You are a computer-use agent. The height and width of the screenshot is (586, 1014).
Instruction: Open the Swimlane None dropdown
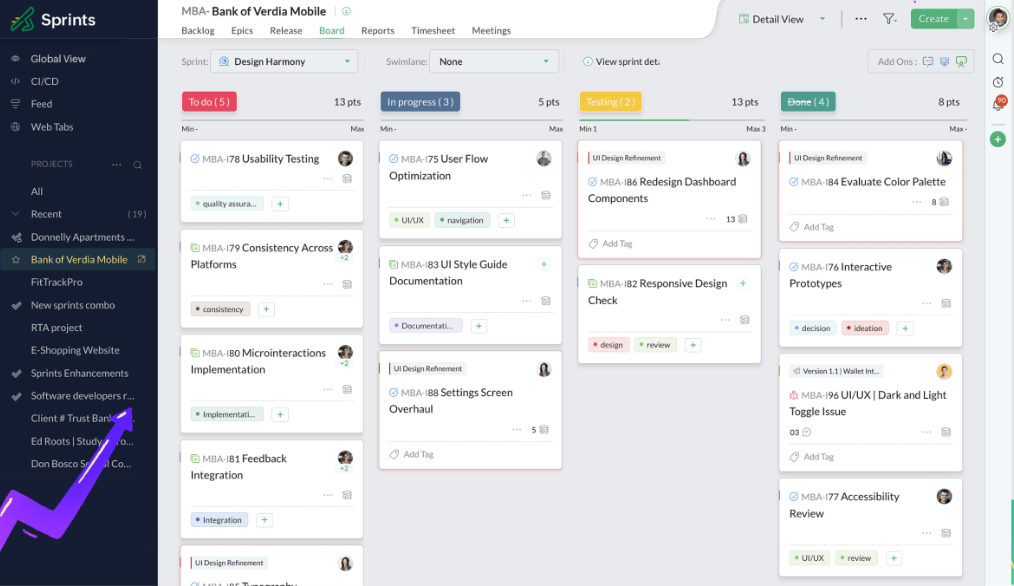[x=493, y=61]
